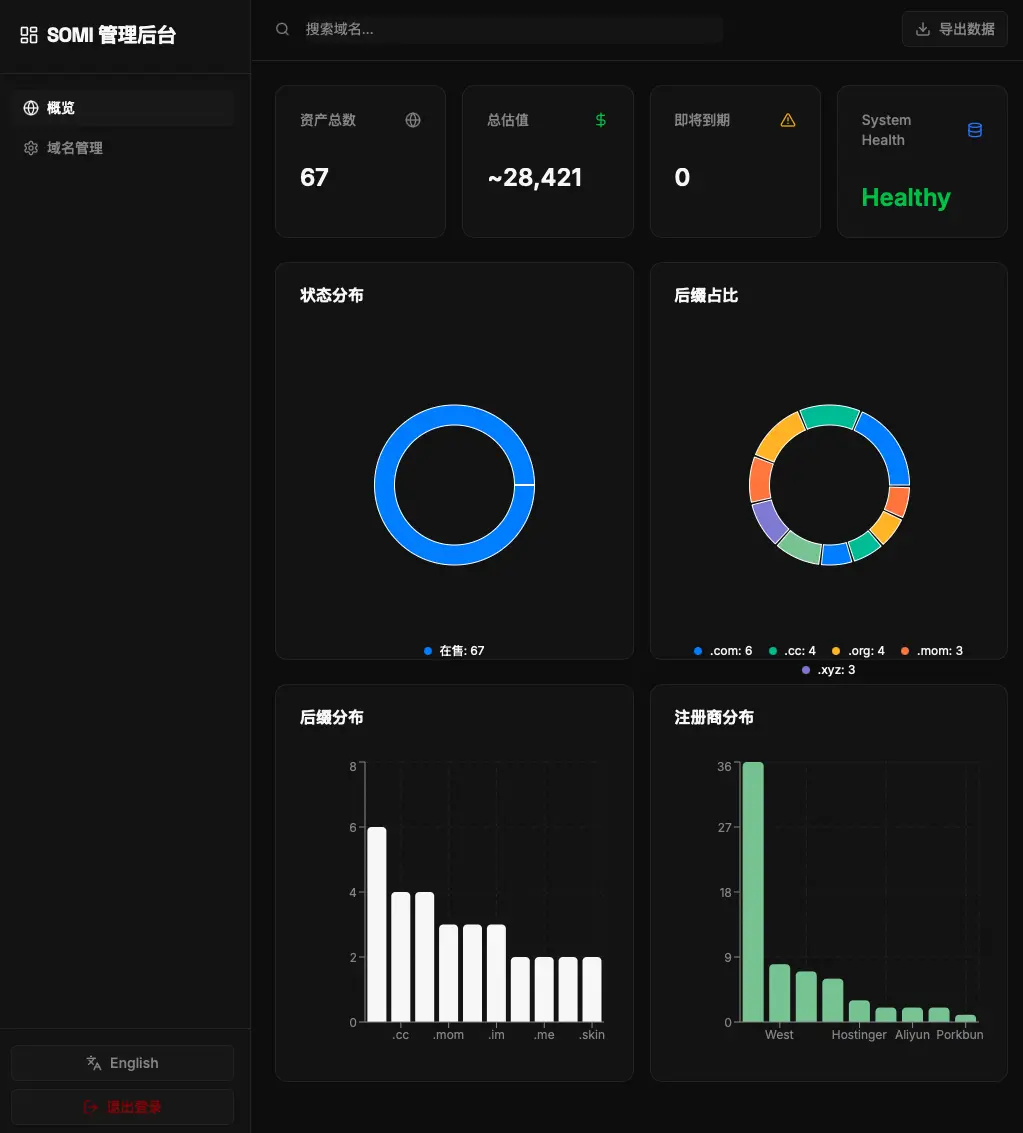
Task: Click the 后缀分布 chart title
Action: 332,717
